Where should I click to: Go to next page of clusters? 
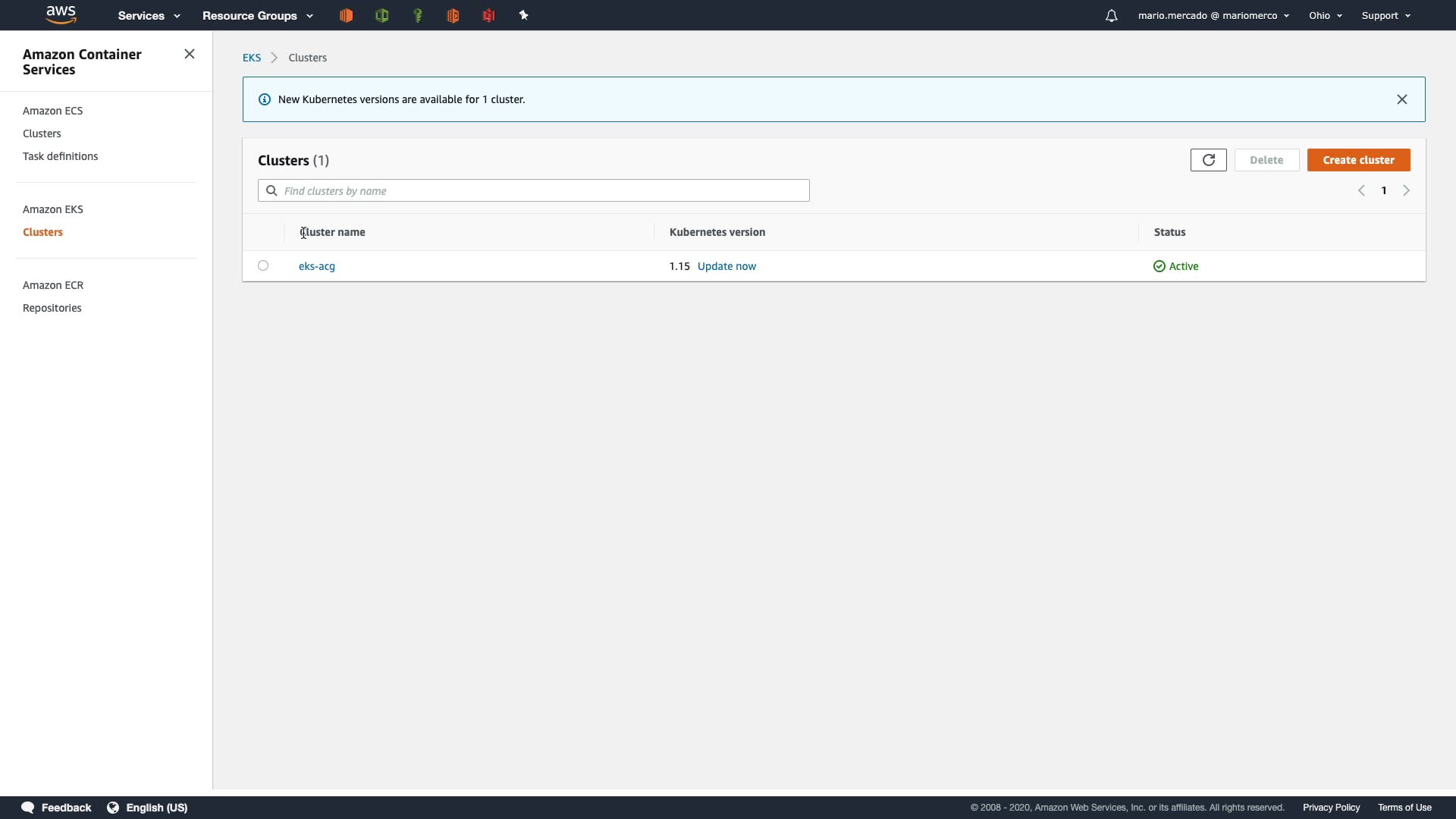(x=1406, y=190)
